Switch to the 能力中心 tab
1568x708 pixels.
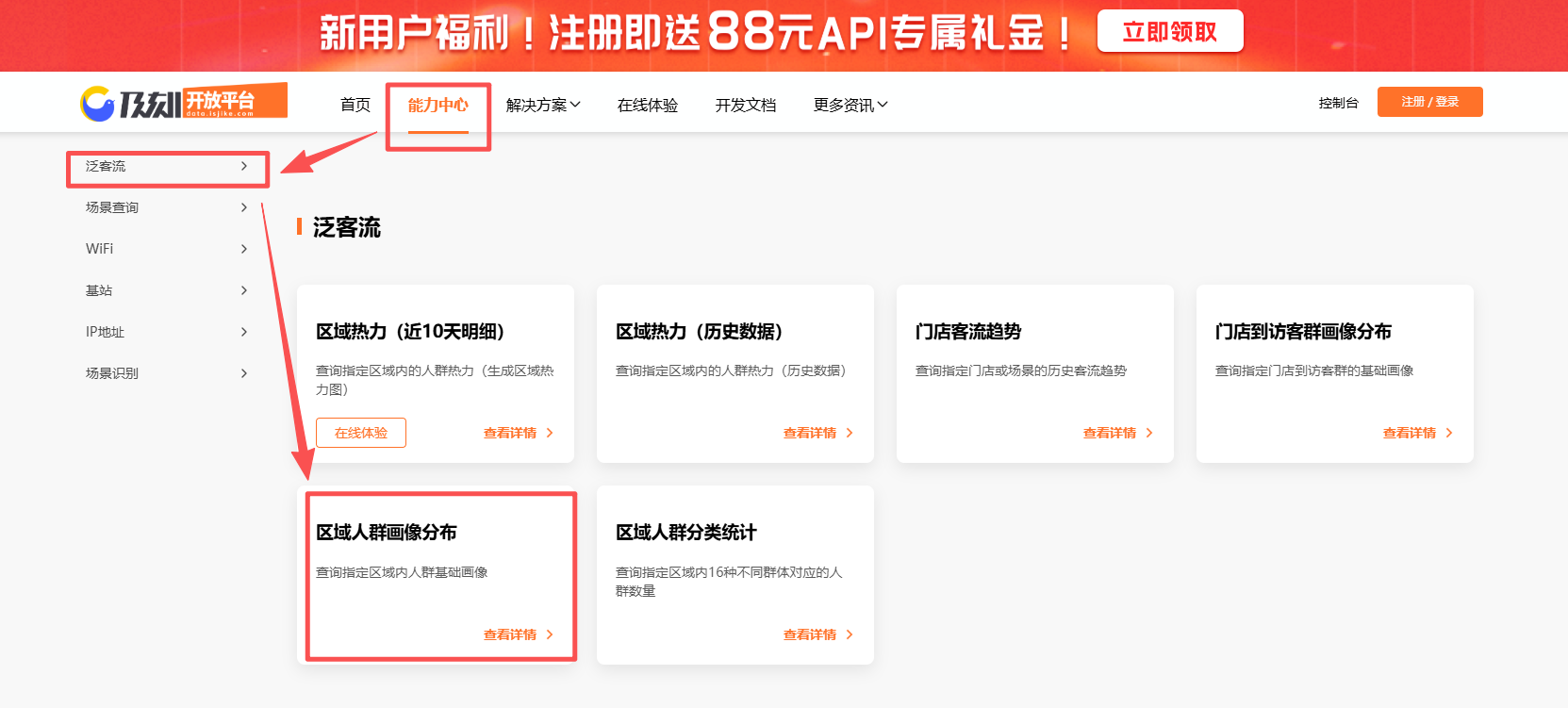[x=437, y=105]
